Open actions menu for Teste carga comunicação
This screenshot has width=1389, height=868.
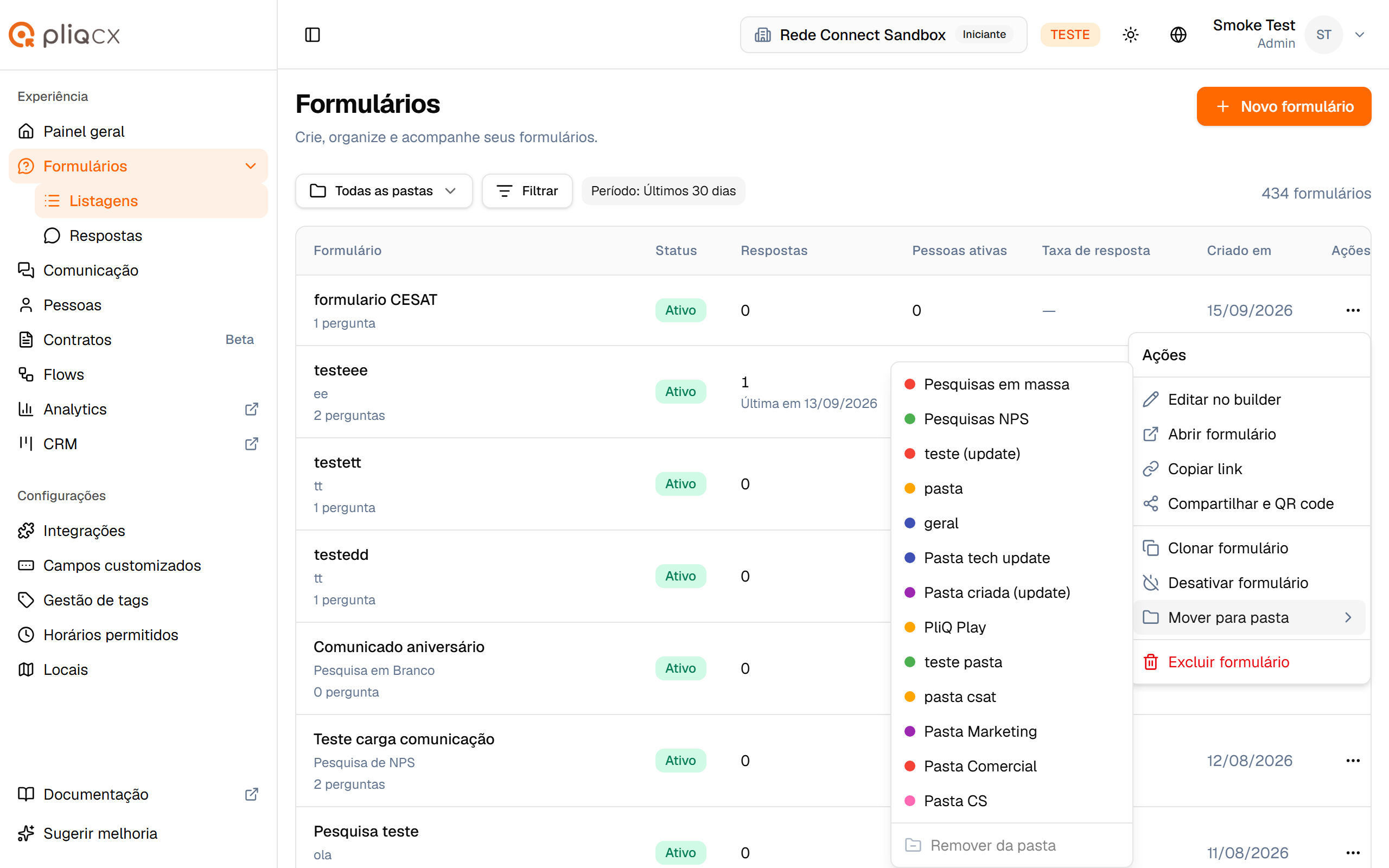click(1353, 760)
